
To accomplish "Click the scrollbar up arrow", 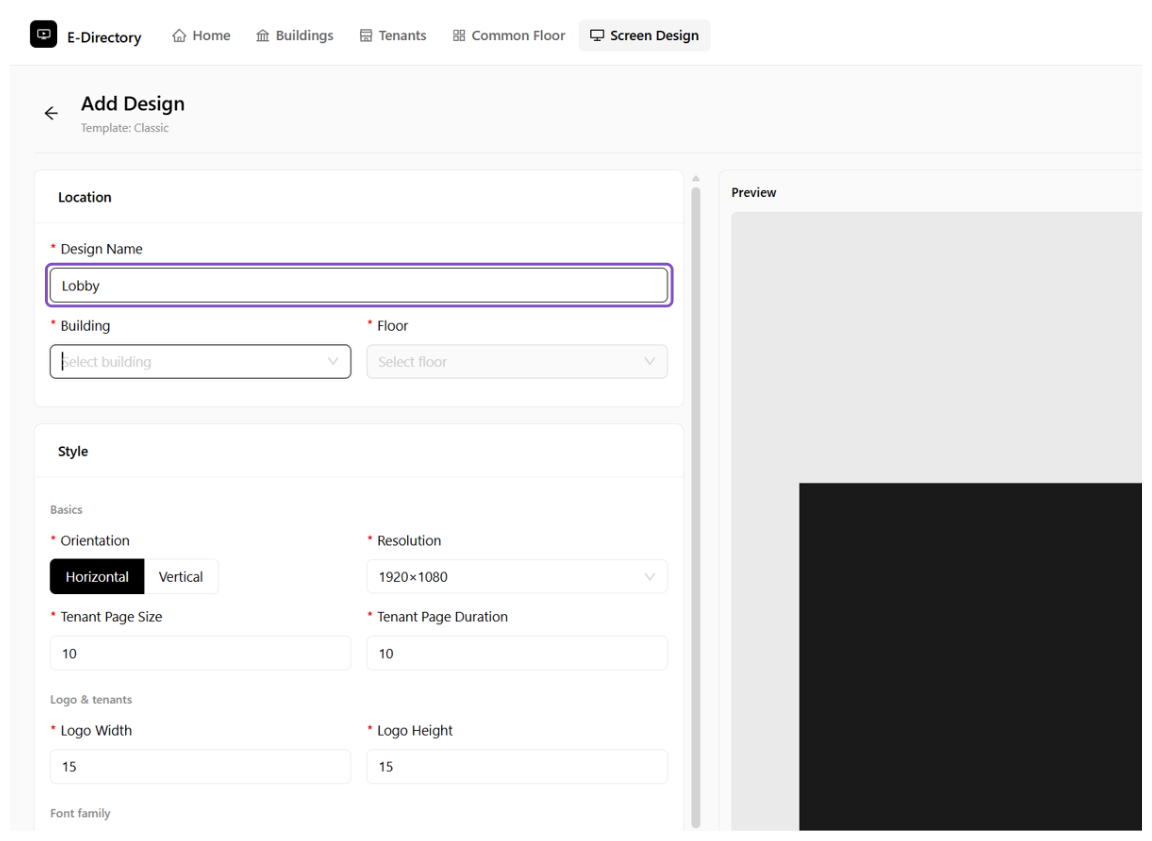I will coord(696,178).
